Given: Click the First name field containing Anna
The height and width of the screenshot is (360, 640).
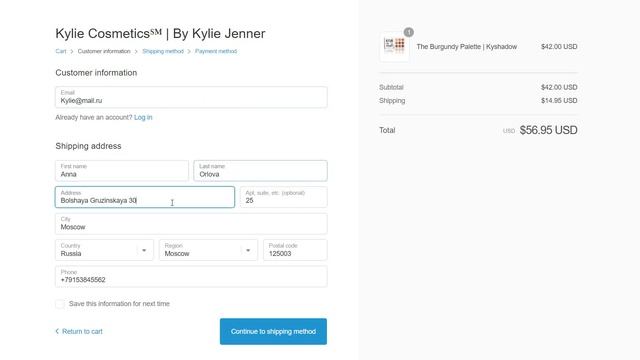Looking at the screenshot, I should [x=122, y=171].
